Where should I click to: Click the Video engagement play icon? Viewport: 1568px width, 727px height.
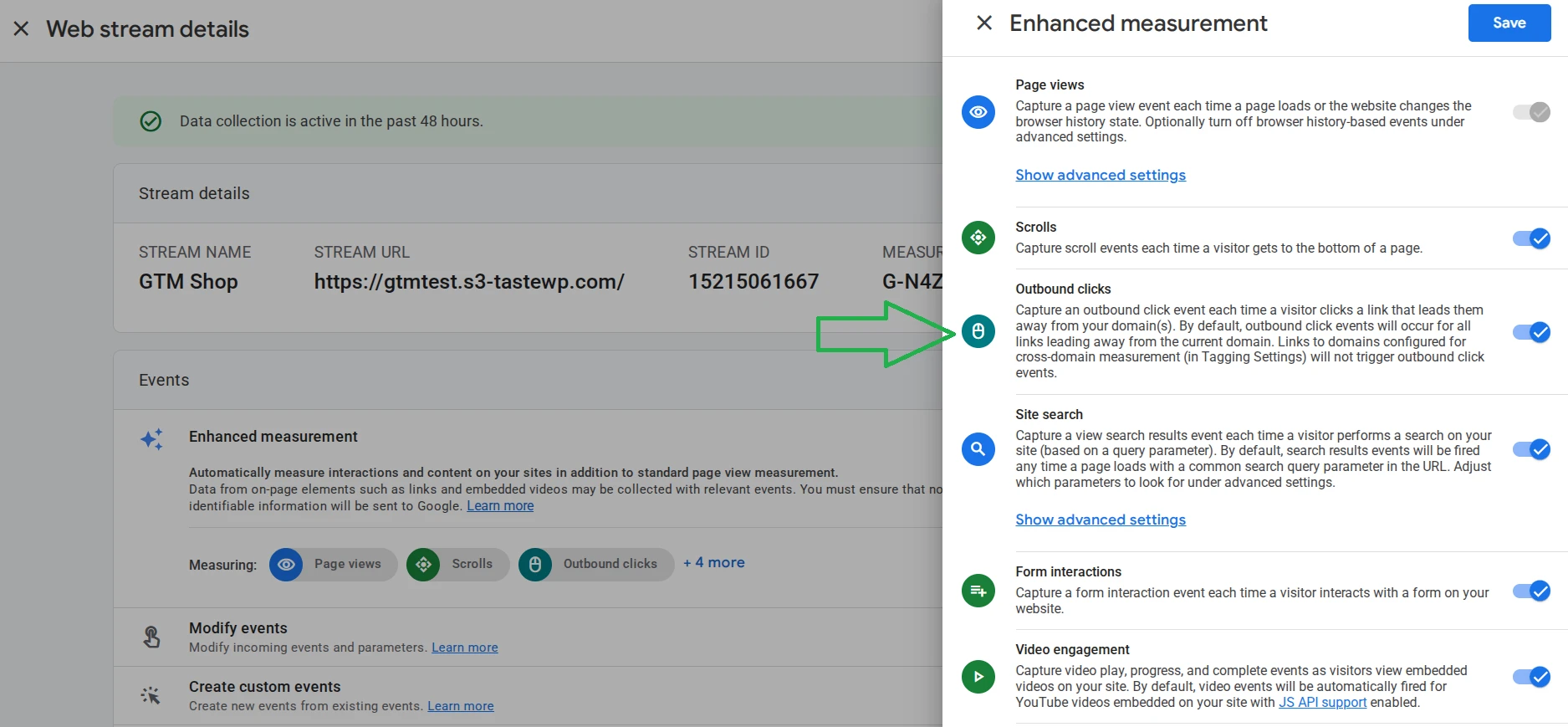pos(978,677)
